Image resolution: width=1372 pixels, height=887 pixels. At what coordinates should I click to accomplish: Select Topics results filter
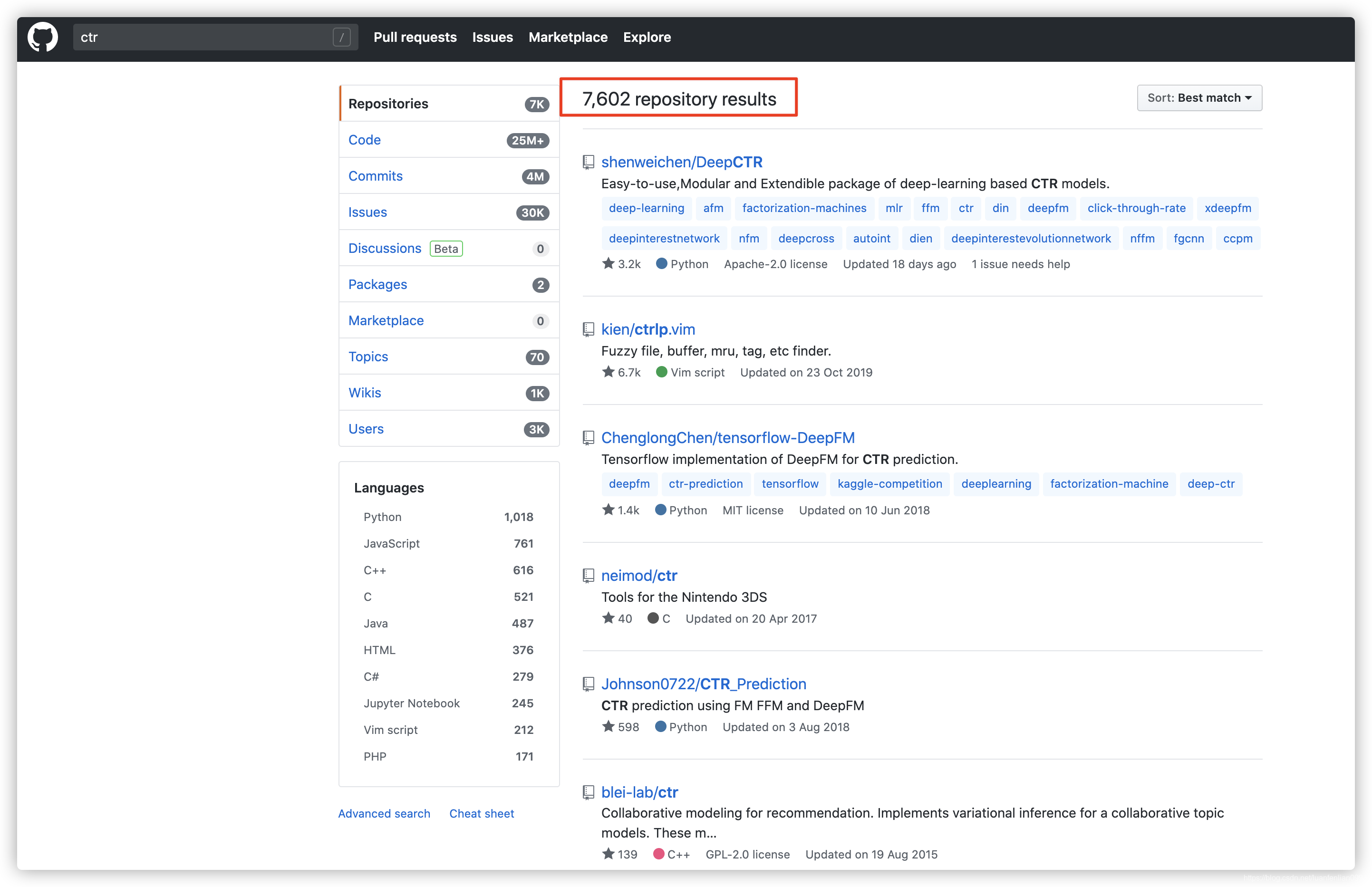pos(449,357)
